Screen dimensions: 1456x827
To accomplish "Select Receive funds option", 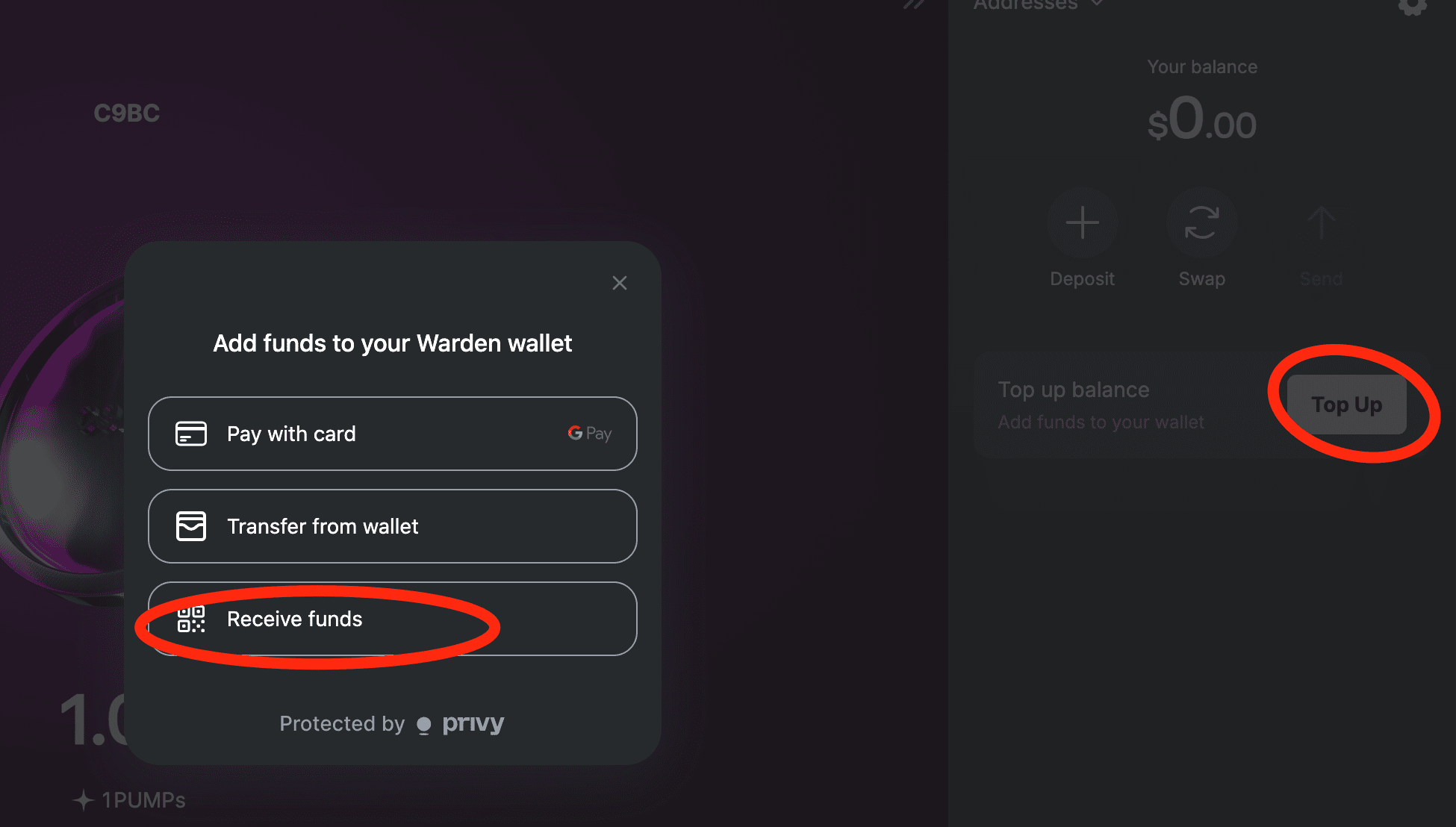I will [393, 619].
